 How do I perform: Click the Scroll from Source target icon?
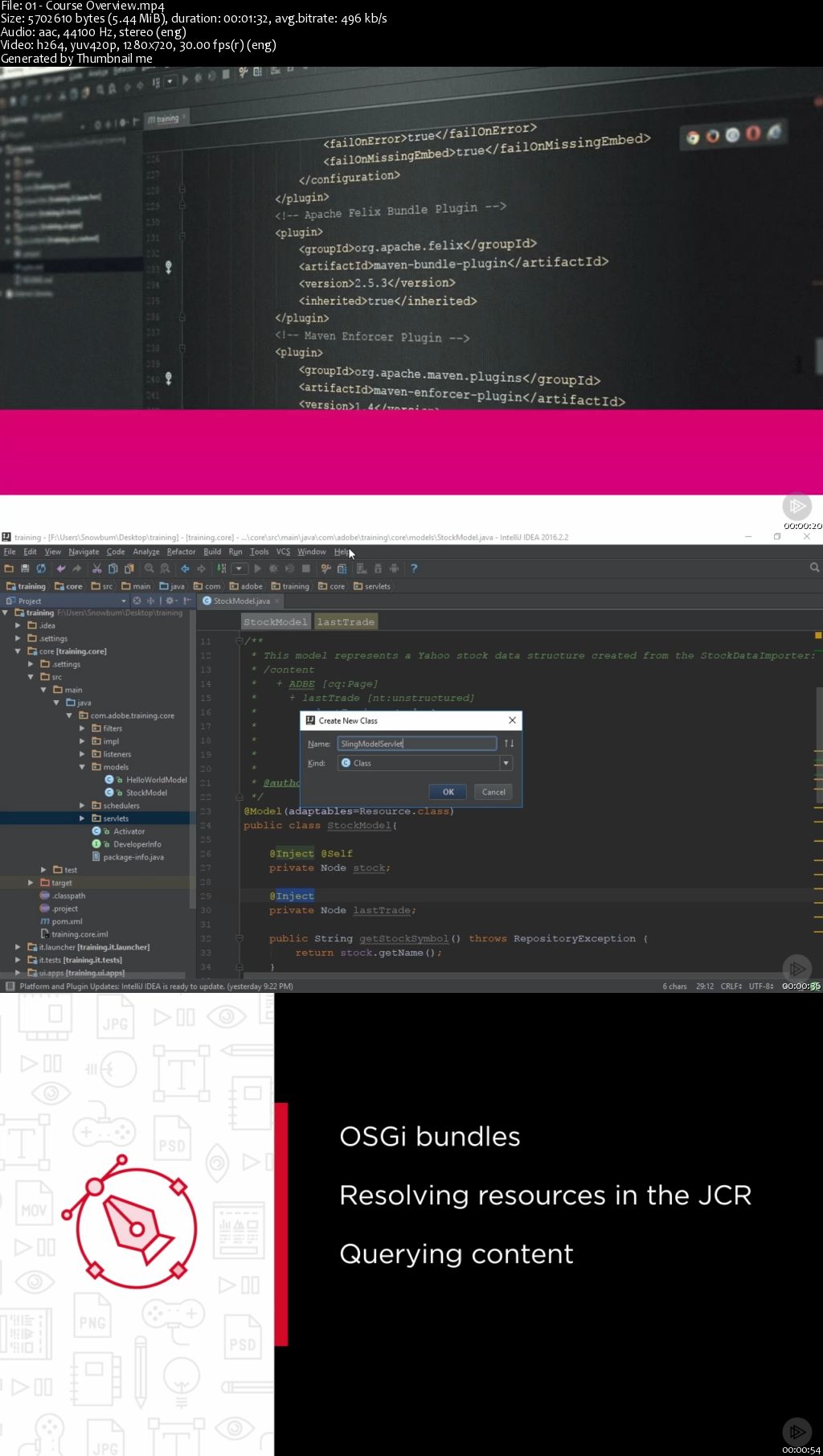click(137, 601)
